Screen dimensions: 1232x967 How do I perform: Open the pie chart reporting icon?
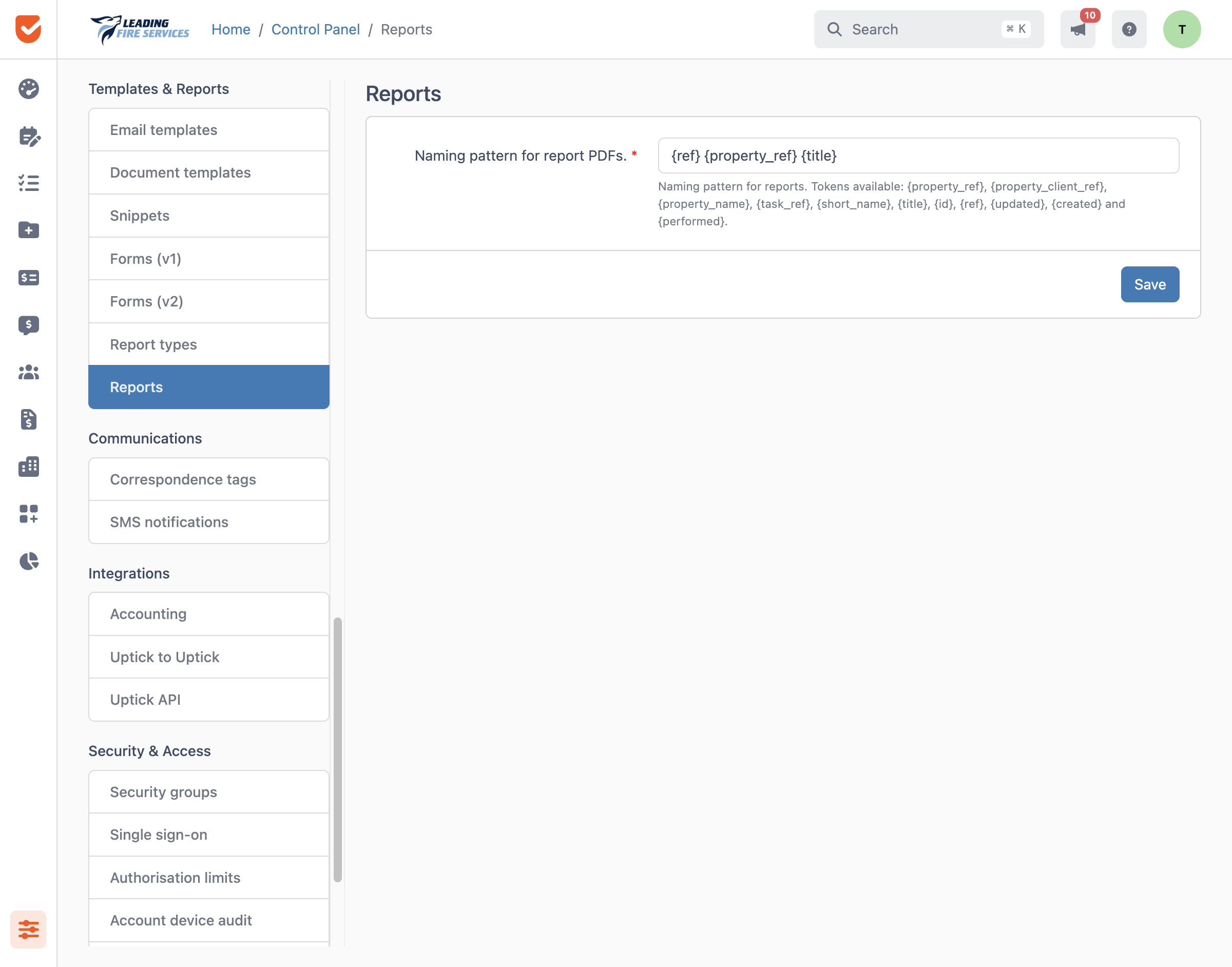point(28,561)
